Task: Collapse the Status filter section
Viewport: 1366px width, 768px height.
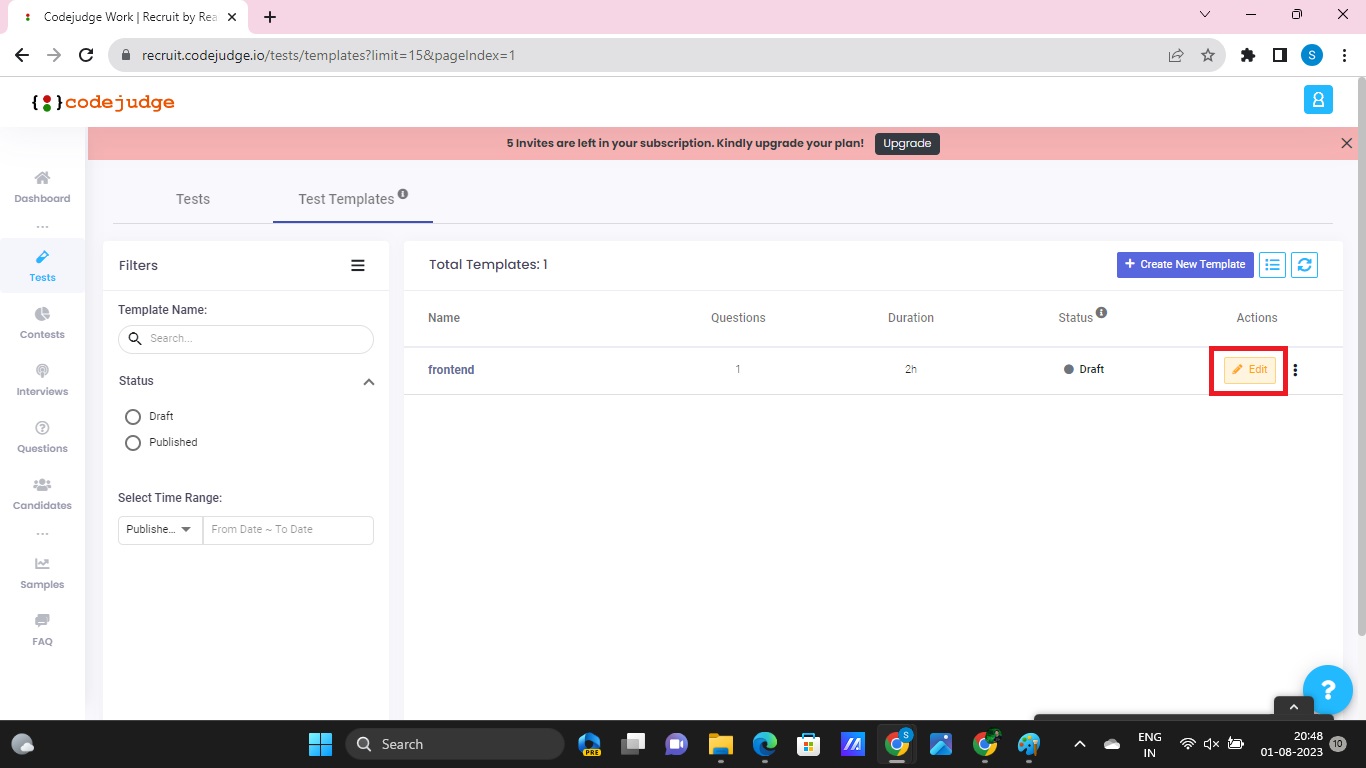Action: click(368, 381)
